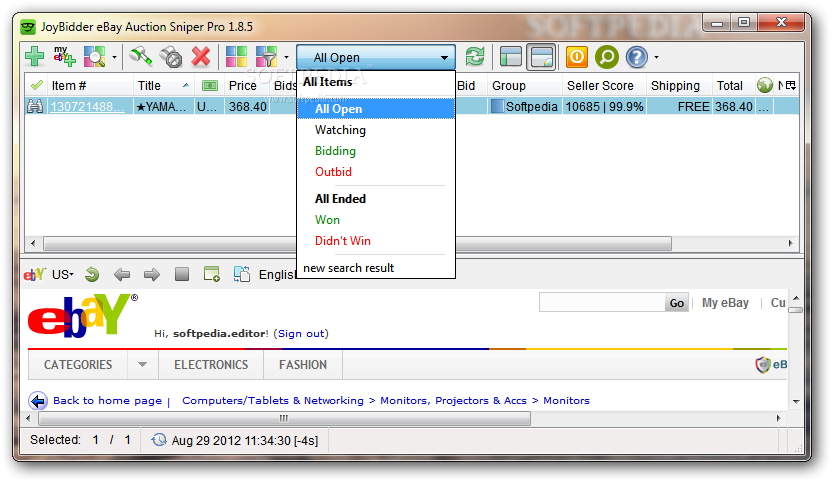Screen dimensions: 832x482
Task: Open Monitors, Projectors & Accs breadcrumb link
Action: click(454, 401)
